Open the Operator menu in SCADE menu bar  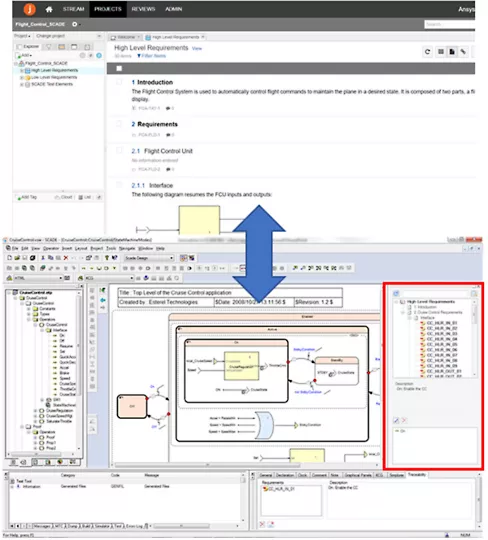click(51, 248)
